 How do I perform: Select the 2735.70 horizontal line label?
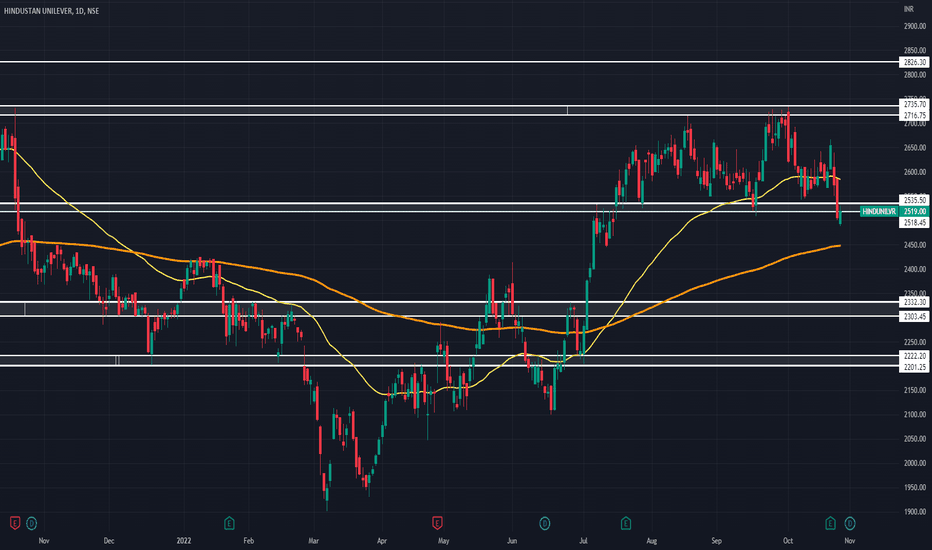915,105
